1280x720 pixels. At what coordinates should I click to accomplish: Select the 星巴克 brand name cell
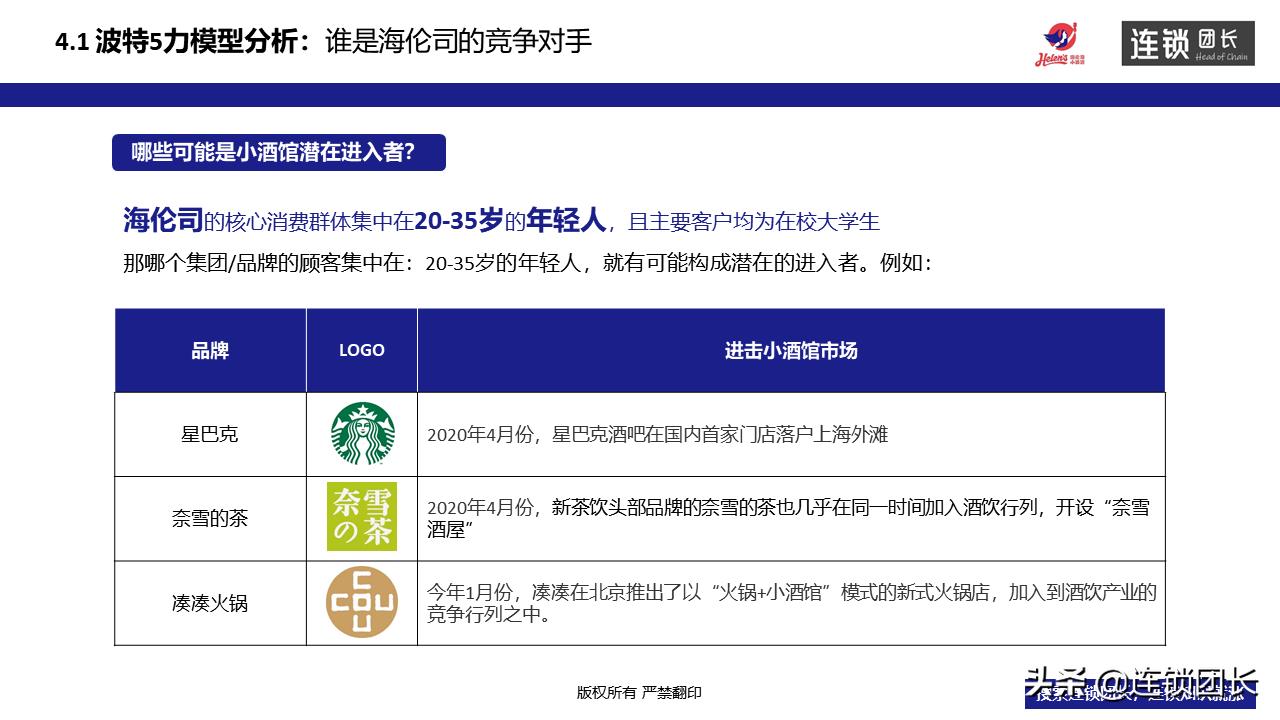coord(210,435)
